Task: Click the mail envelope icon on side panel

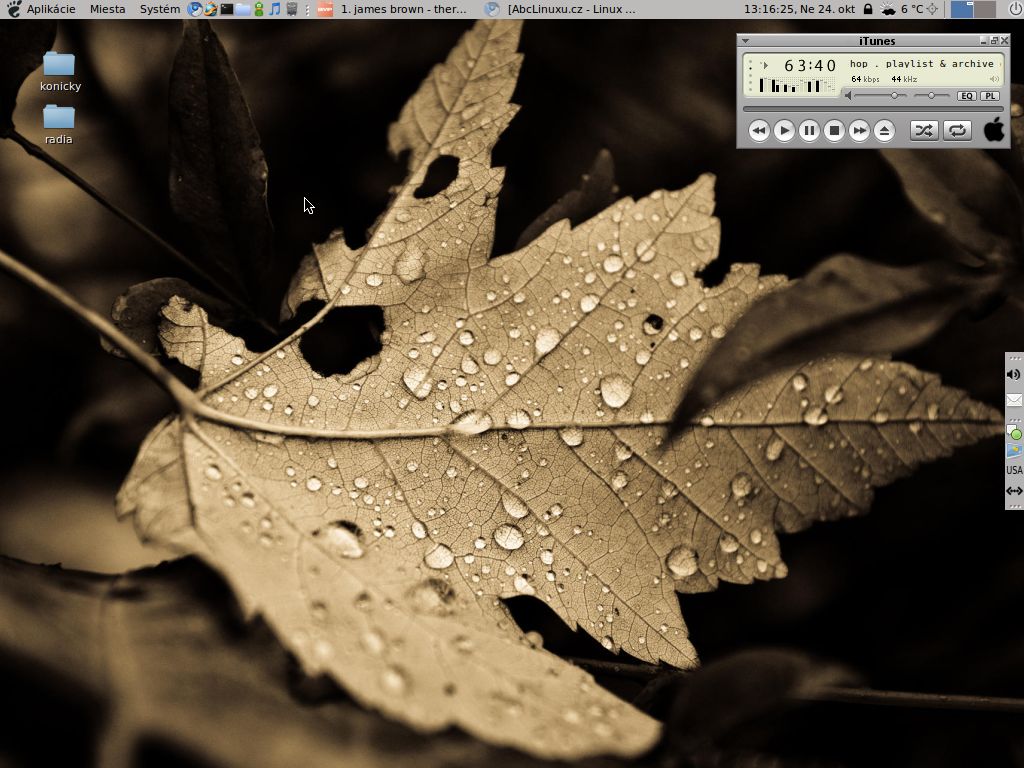Action: coord(1014,400)
